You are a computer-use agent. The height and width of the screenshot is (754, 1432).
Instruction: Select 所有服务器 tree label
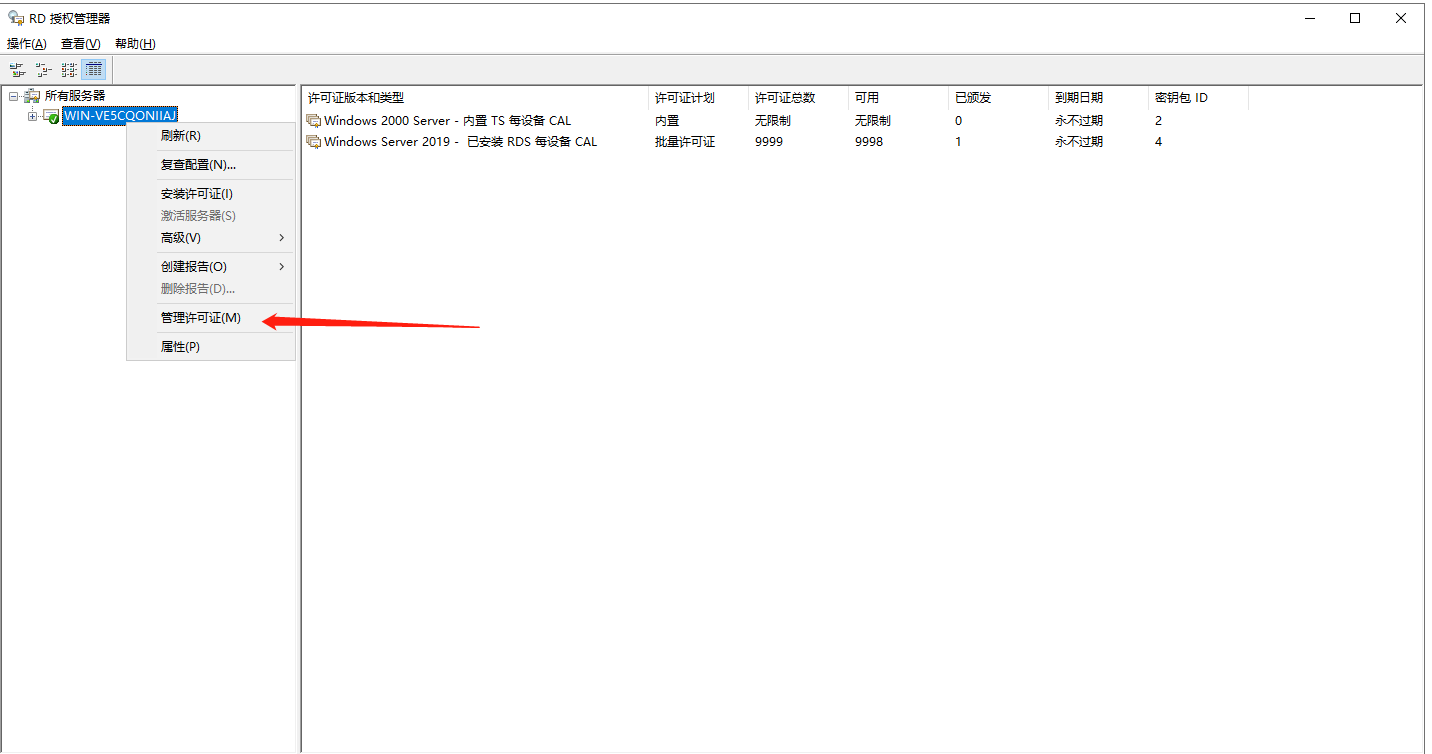tap(75, 96)
